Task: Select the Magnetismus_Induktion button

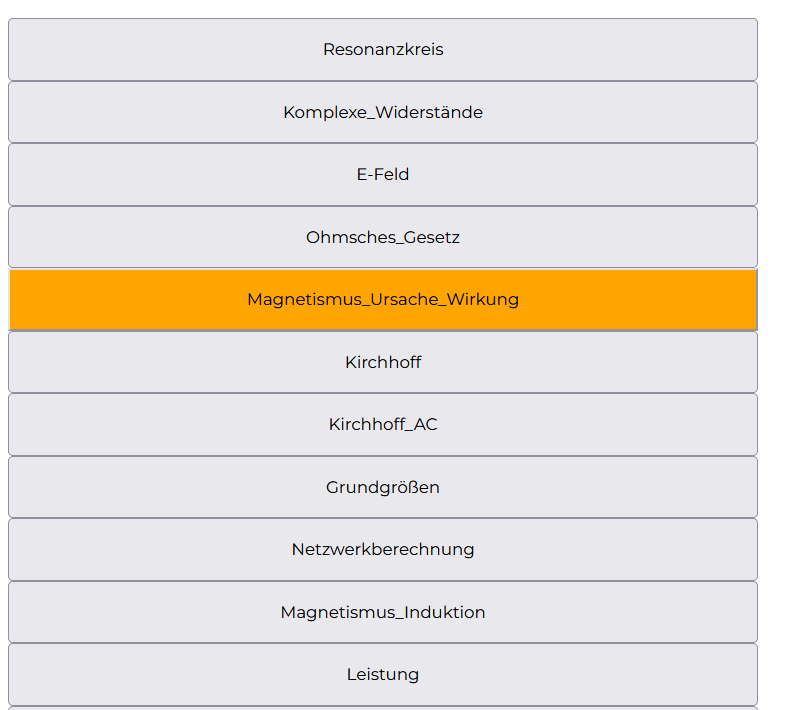Action: [x=383, y=612]
